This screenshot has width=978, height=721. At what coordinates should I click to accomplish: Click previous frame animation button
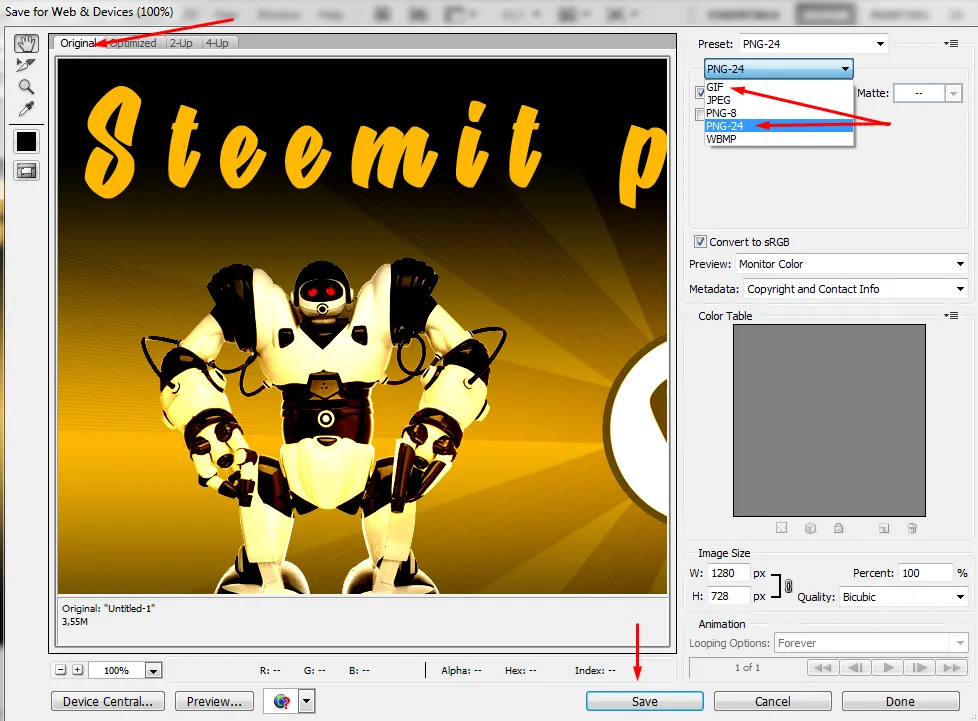click(x=855, y=667)
